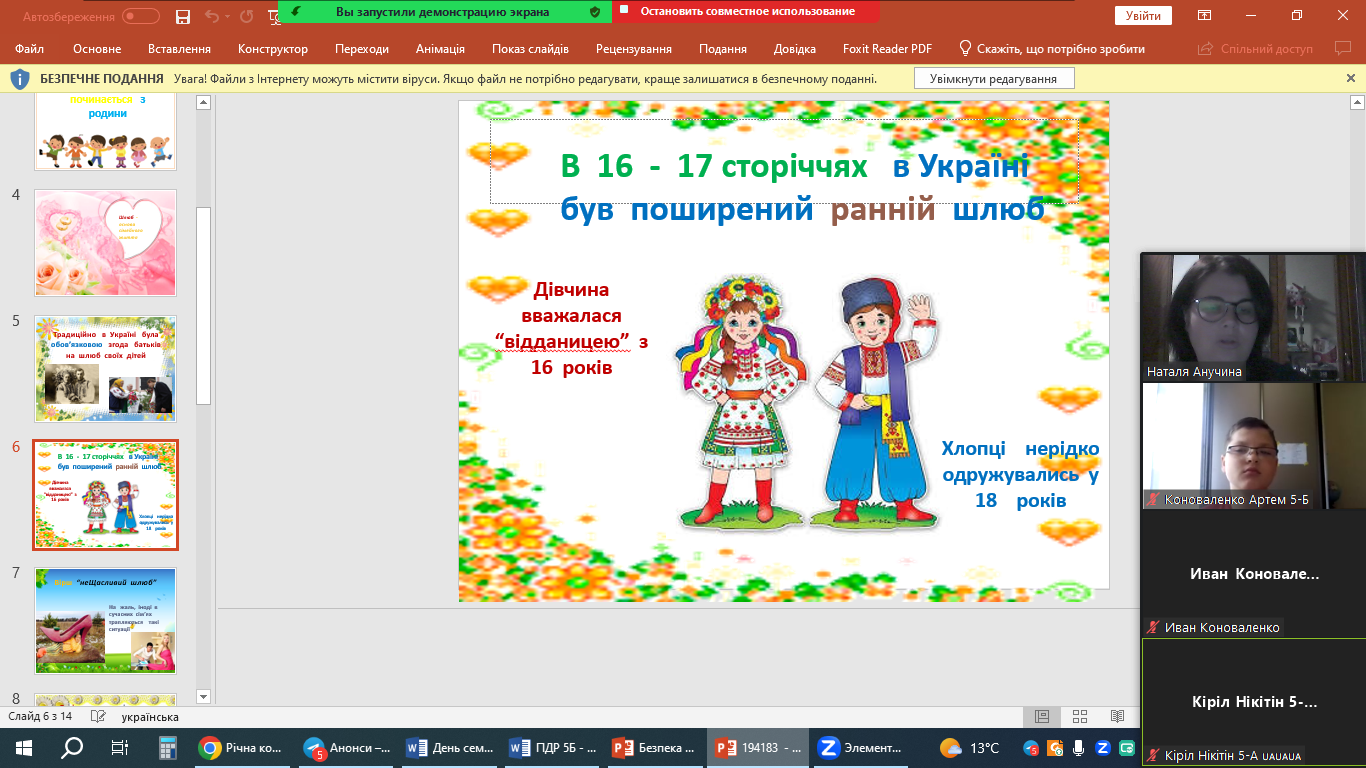Click main editing area scroll up arrow
The width and height of the screenshot is (1366, 768).
(1357, 102)
